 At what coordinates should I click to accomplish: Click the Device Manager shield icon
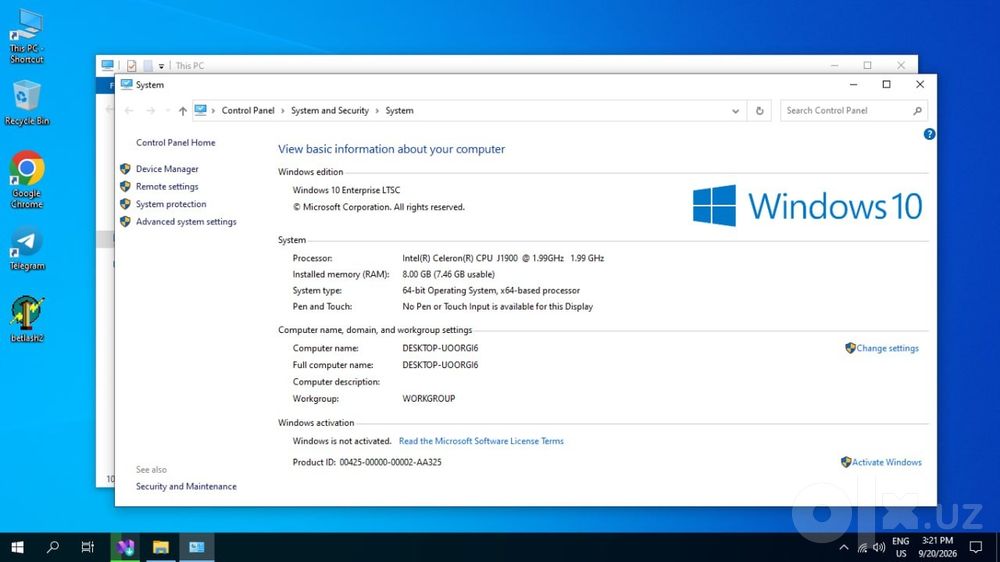click(x=125, y=169)
